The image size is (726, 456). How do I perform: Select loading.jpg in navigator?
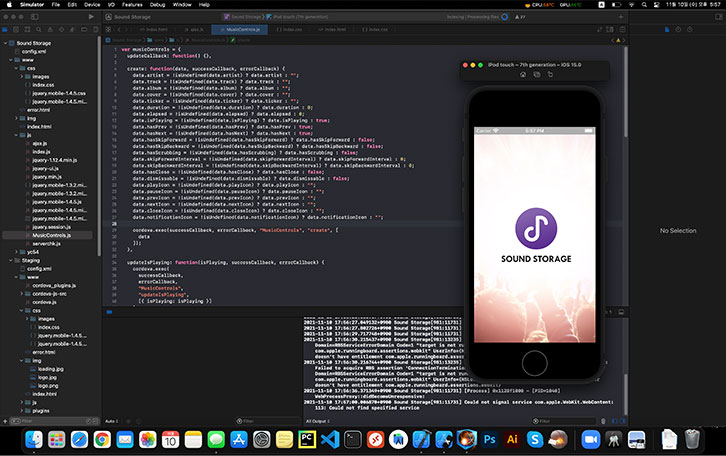[x=50, y=369]
